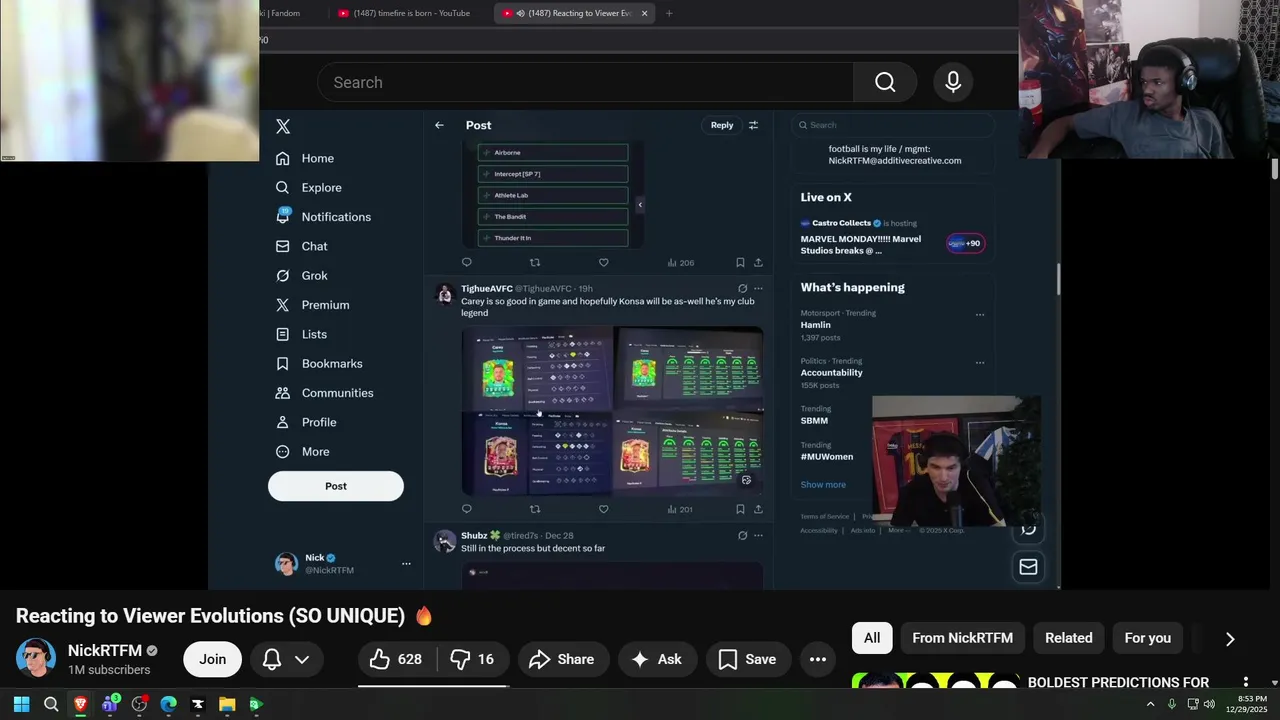Open options for Hamlin trend

click(979, 314)
